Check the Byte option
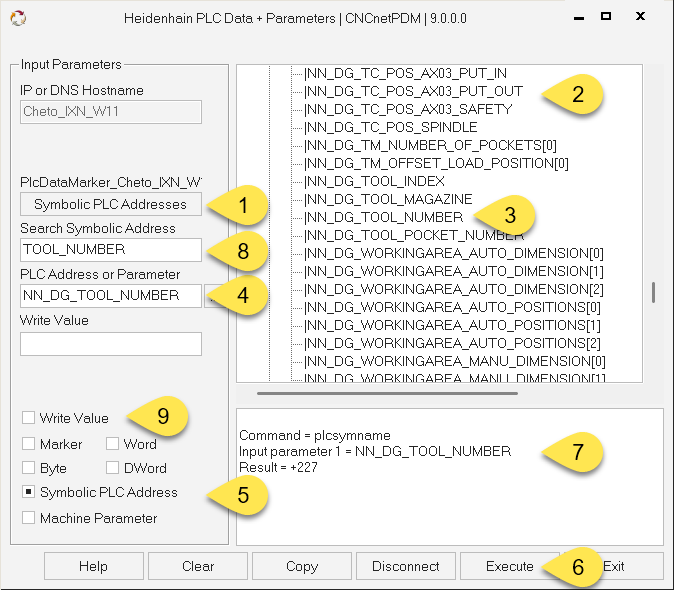This screenshot has width=674, height=590. [x=28, y=468]
